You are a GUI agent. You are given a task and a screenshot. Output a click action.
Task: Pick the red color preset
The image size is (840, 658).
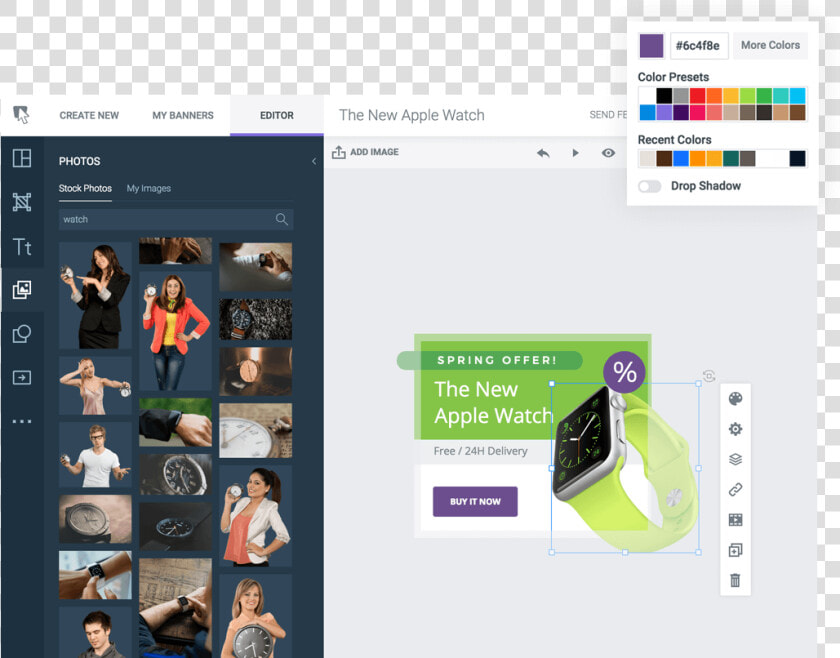coord(698,96)
